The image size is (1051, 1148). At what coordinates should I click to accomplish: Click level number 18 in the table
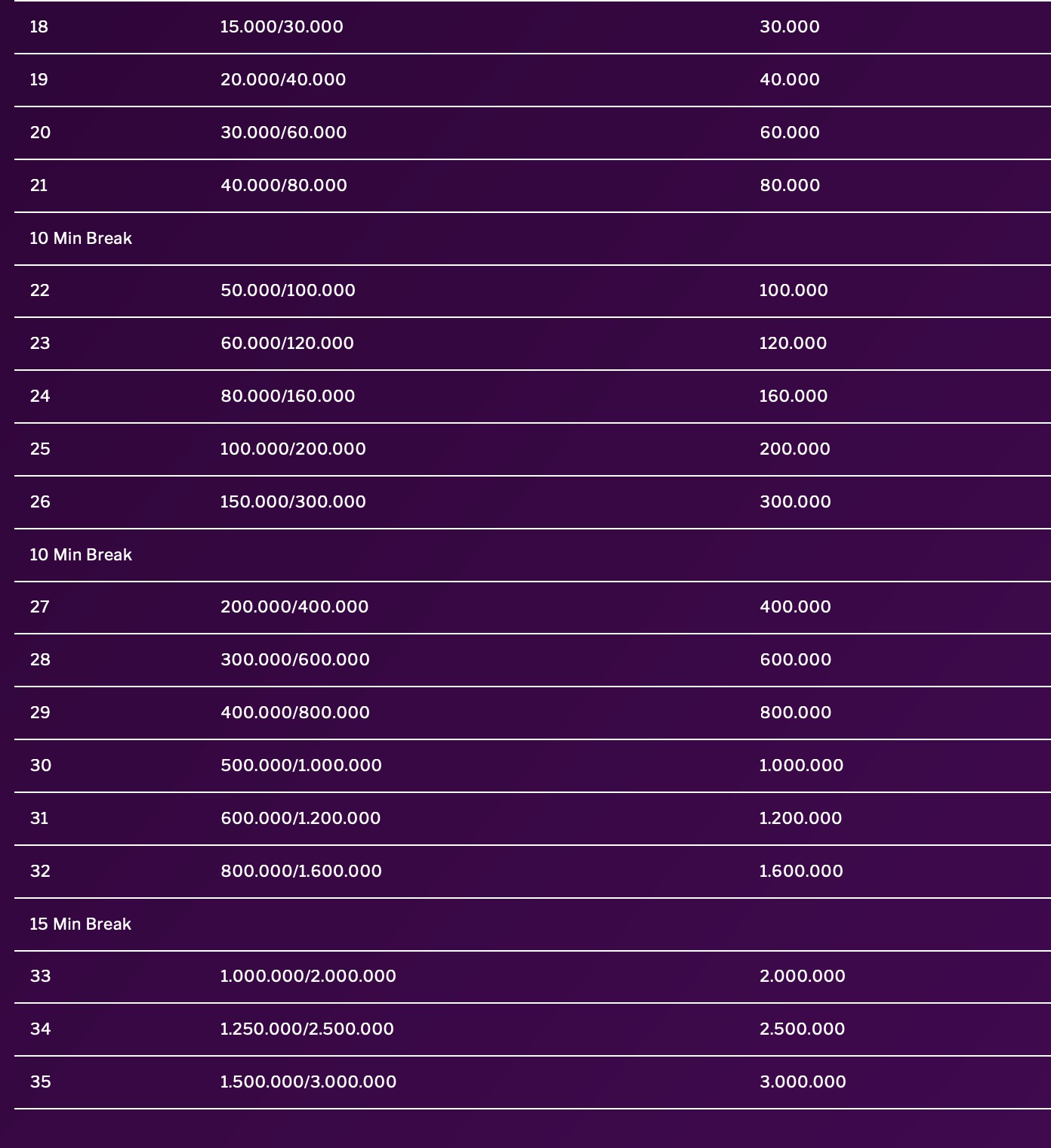point(39,27)
